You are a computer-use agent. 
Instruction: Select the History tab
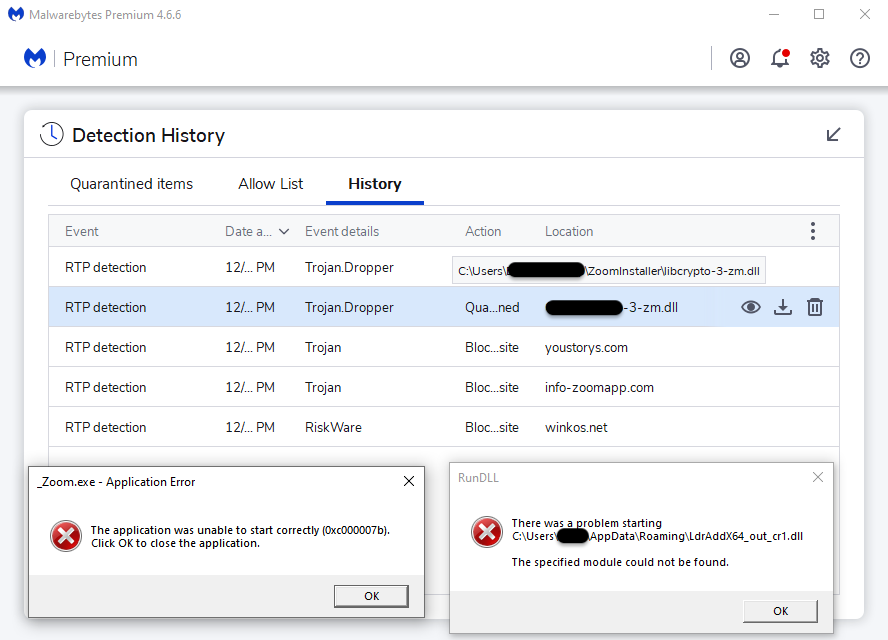click(375, 184)
